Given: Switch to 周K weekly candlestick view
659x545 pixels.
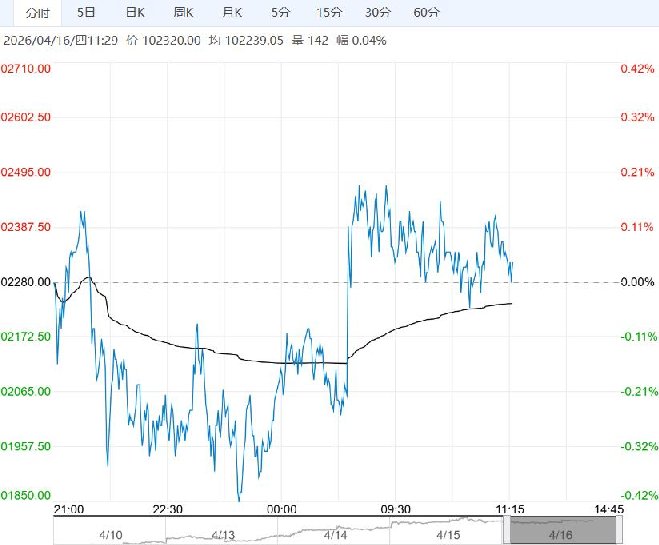Looking at the screenshot, I should click(x=183, y=13).
